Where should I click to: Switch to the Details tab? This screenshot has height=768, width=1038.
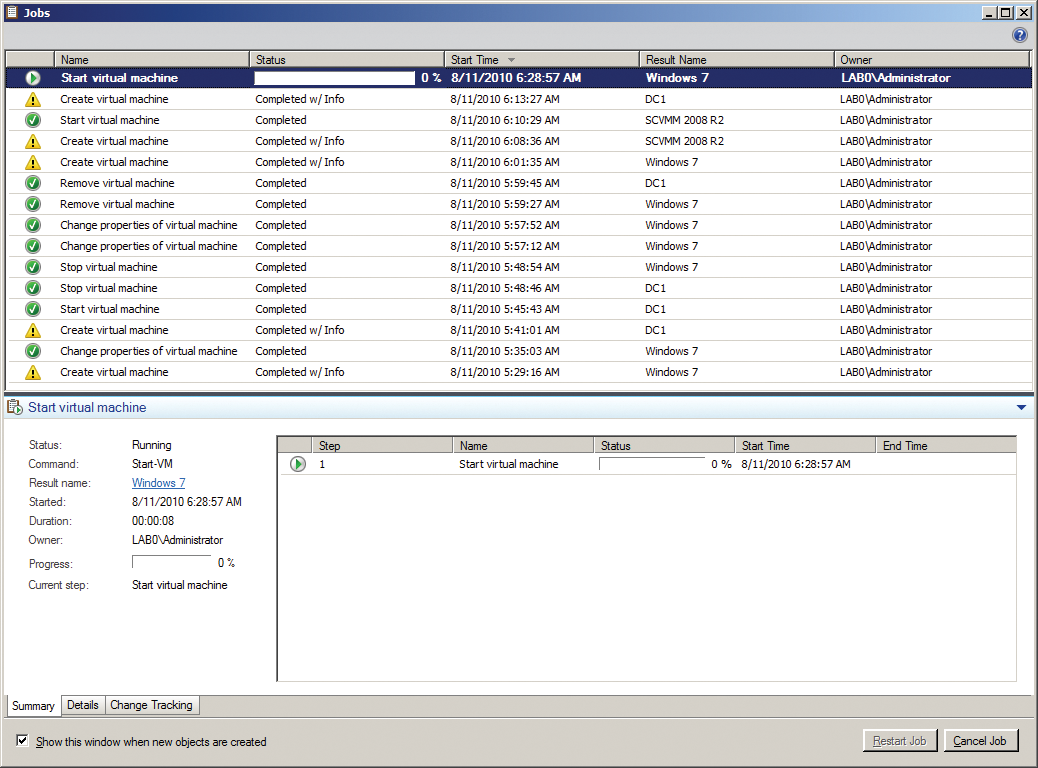[x=82, y=705]
